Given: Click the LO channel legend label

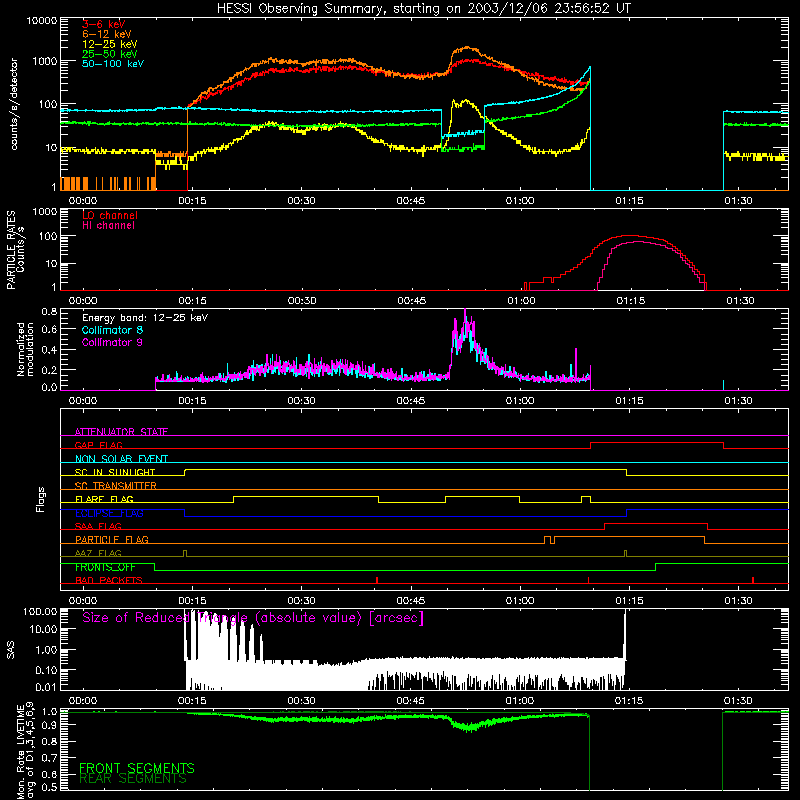Looking at the screenshot, I should (x=110, y=215).
